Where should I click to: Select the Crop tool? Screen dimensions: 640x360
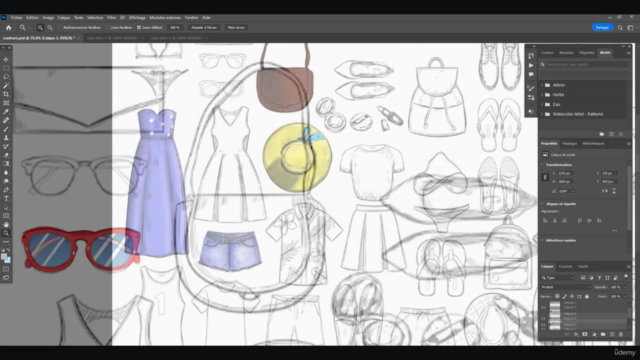point(6,94)
